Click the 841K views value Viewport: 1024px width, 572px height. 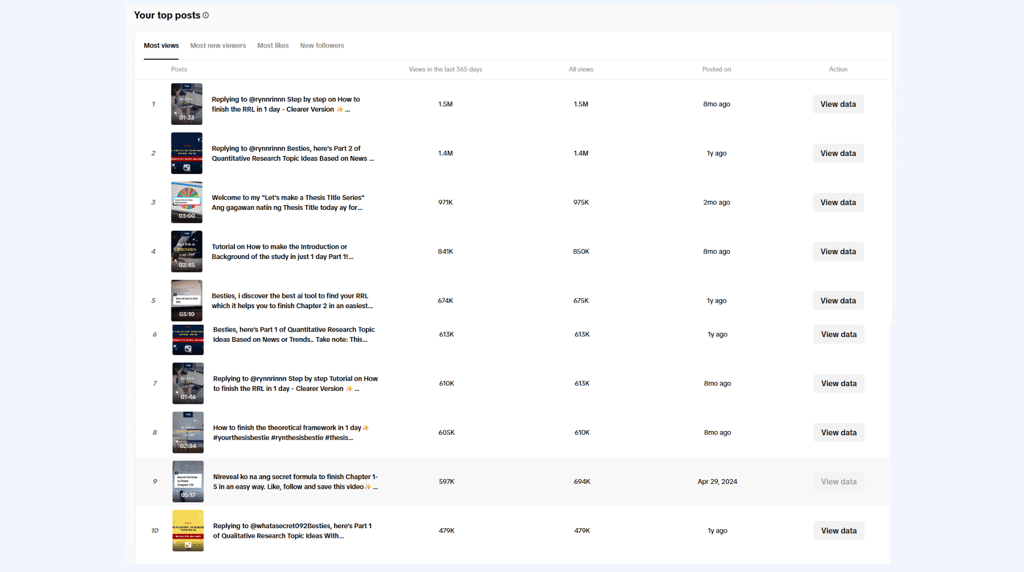pos(445,251)
